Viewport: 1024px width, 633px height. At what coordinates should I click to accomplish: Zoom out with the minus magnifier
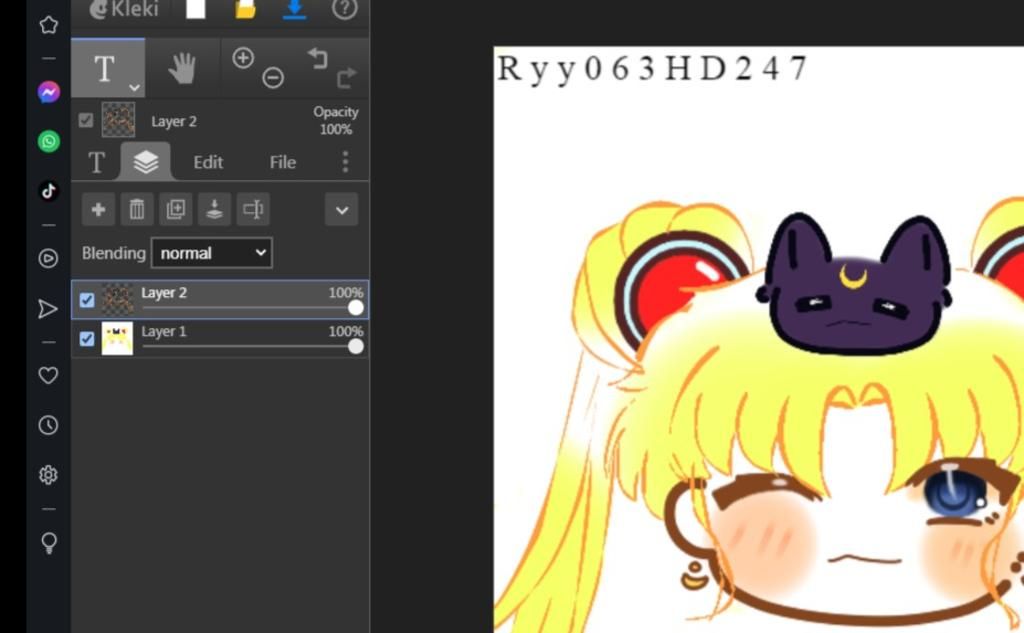click(x=273, y=78)
